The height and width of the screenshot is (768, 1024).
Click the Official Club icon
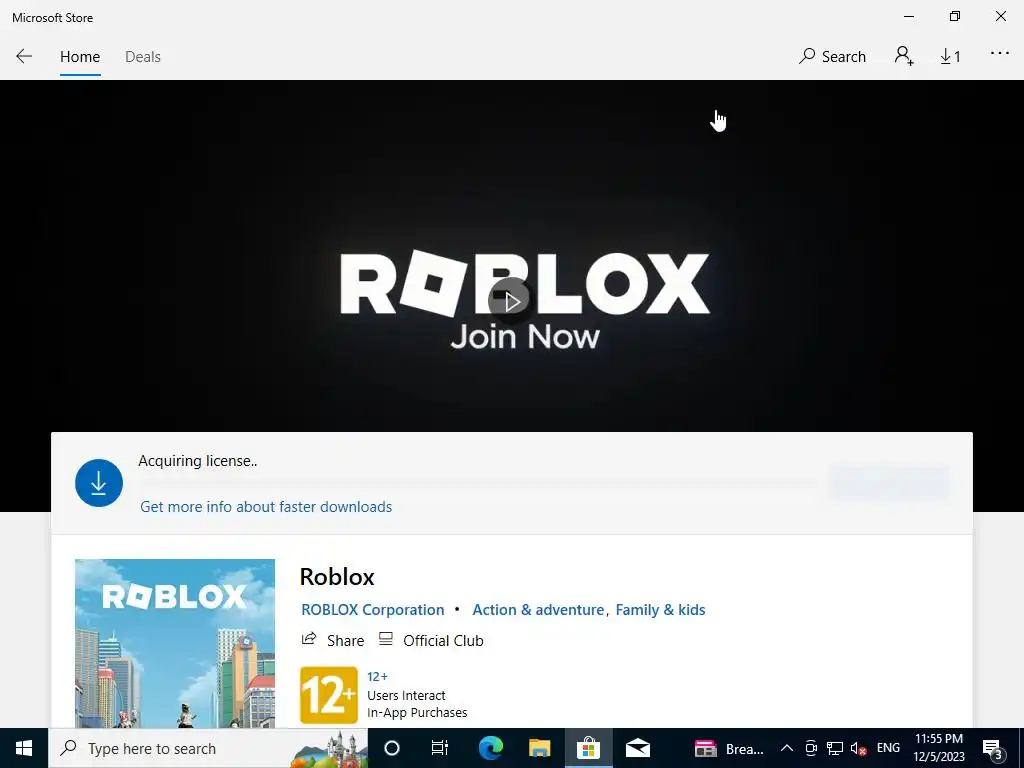tap(386, 639)
